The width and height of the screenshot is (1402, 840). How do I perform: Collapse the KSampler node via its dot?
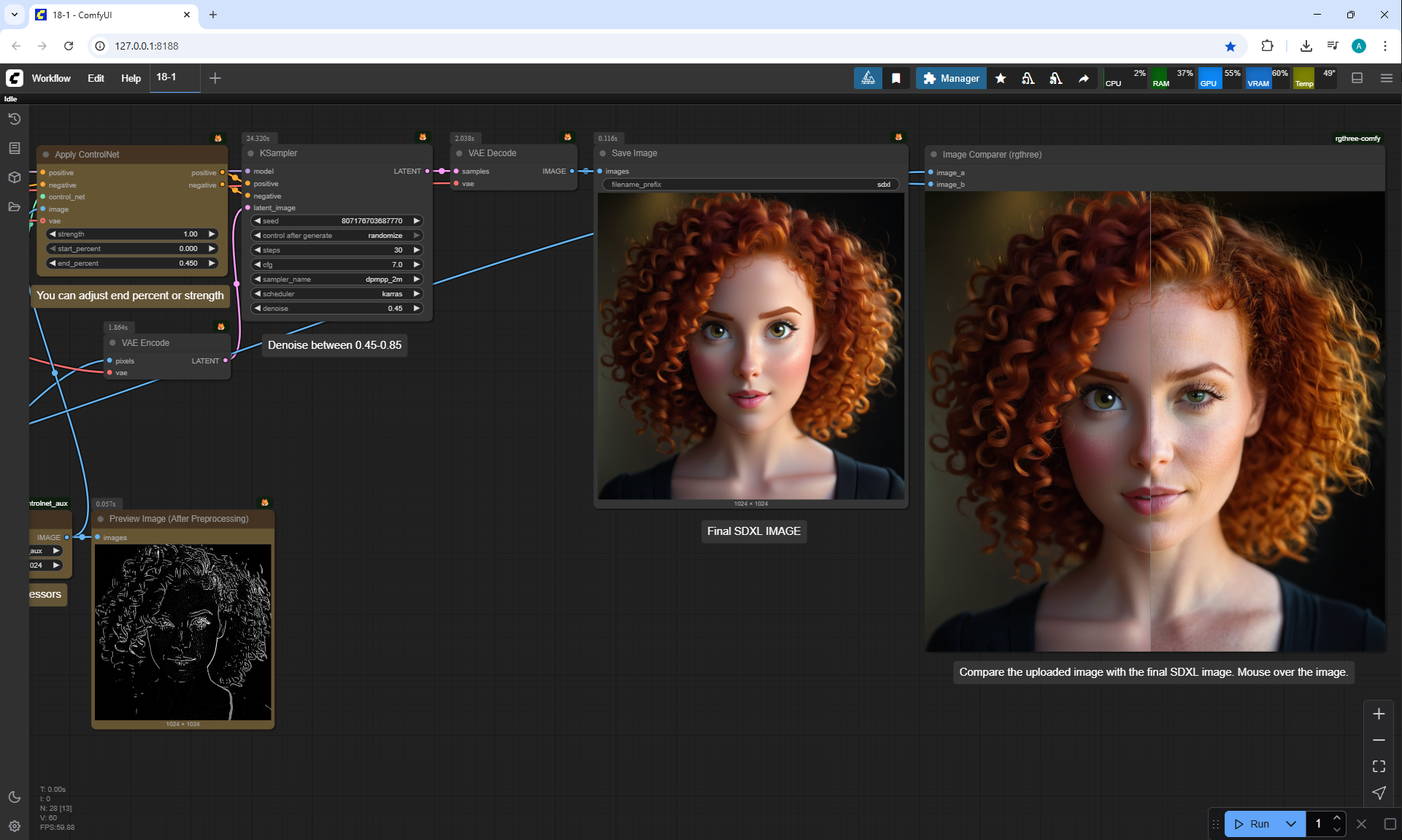coord(251,153)
